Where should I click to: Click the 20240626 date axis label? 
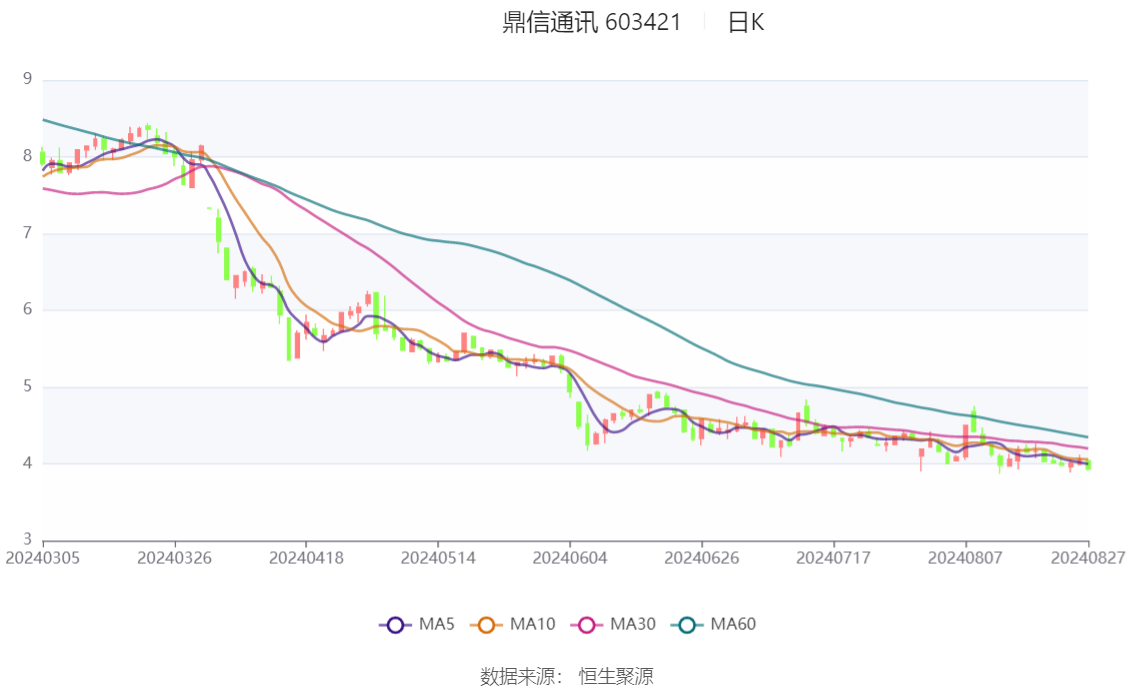click(x=702, y=558)
